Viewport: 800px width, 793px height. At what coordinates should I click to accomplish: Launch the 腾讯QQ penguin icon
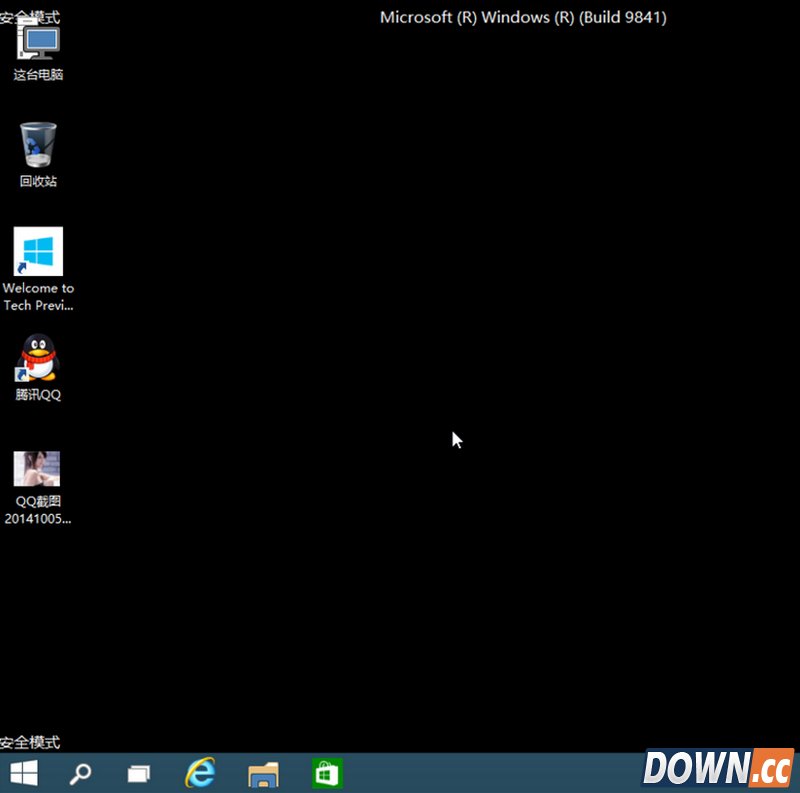(38, 358)
